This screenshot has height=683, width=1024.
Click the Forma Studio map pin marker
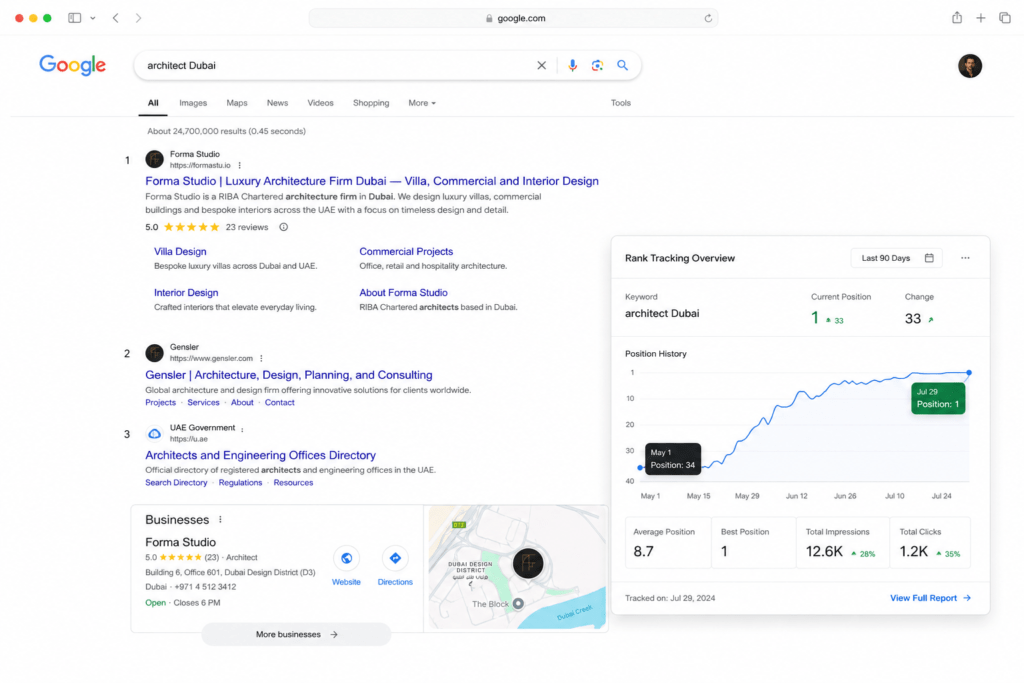pos(528,564)
